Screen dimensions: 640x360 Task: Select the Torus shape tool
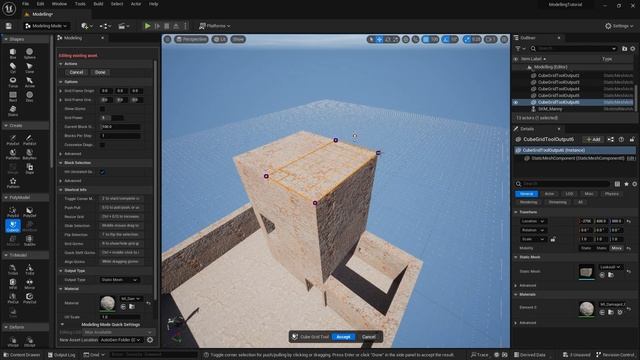tap(13, 82)
